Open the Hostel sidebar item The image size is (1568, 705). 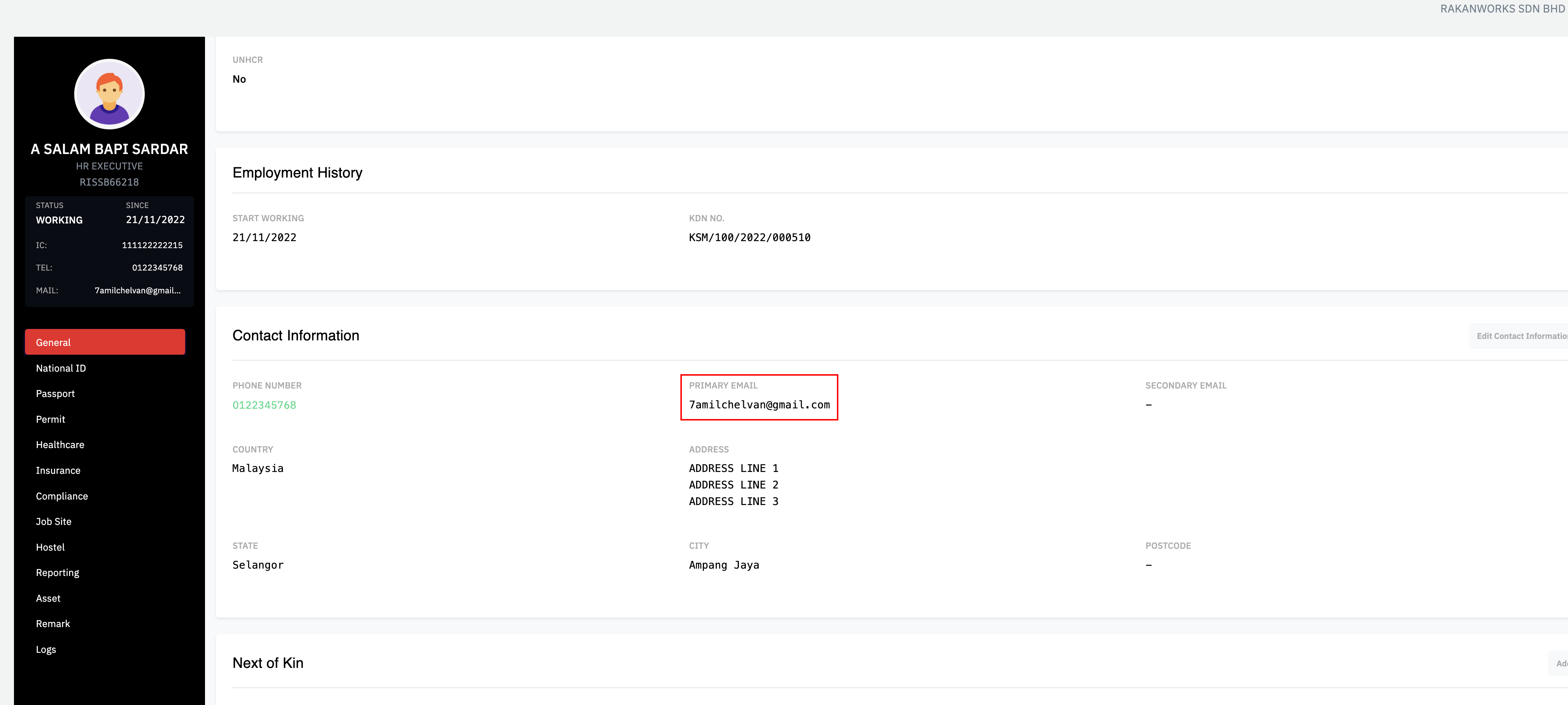(51, 547)
